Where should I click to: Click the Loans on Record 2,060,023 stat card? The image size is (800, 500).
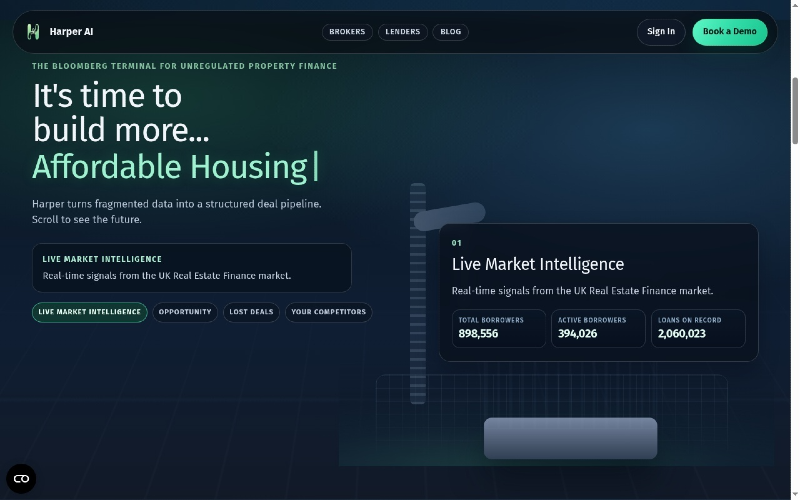coord(698,328)
